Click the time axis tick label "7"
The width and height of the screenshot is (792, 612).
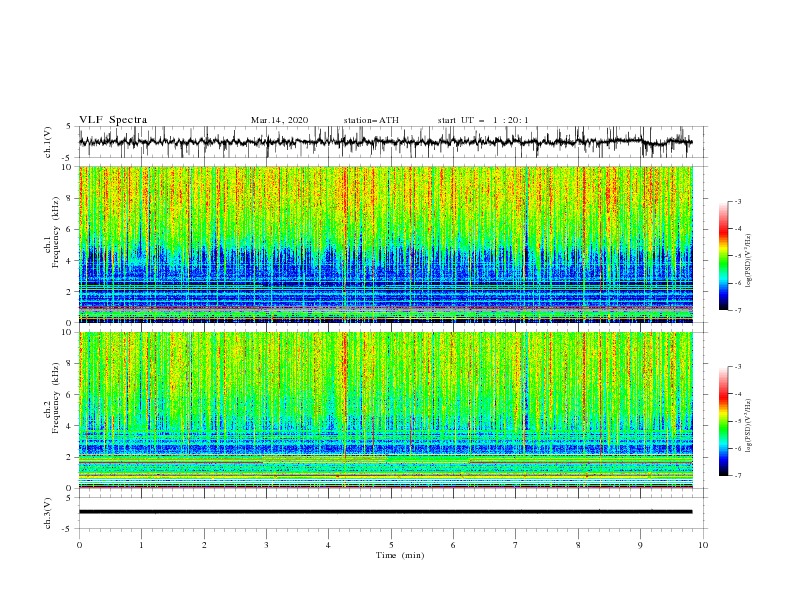point(516,545)
